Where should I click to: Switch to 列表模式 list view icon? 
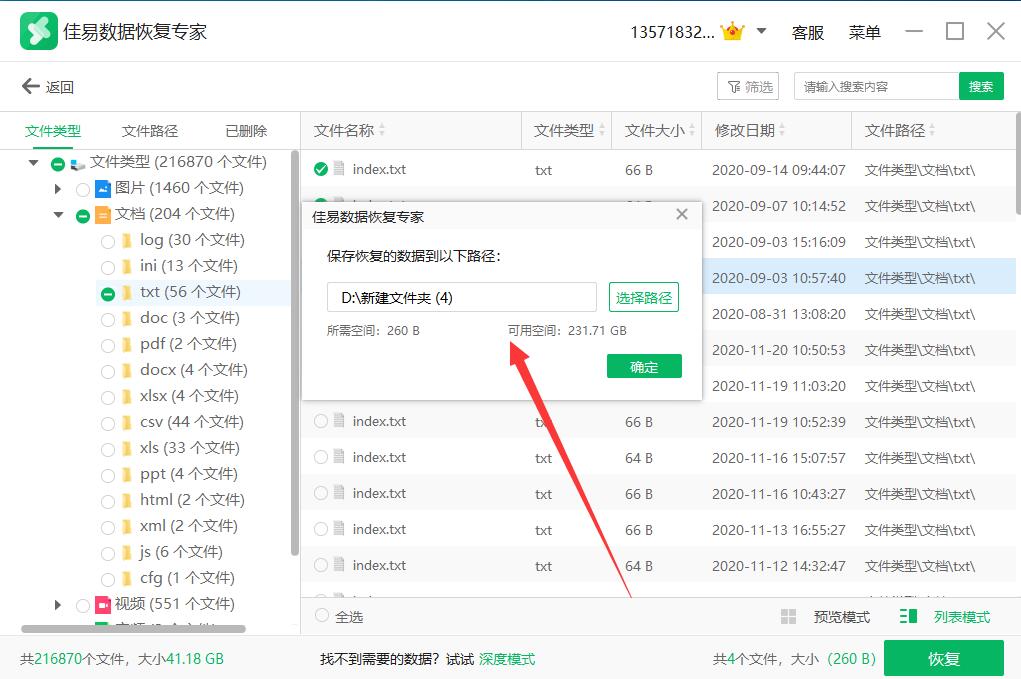point(908,617)
